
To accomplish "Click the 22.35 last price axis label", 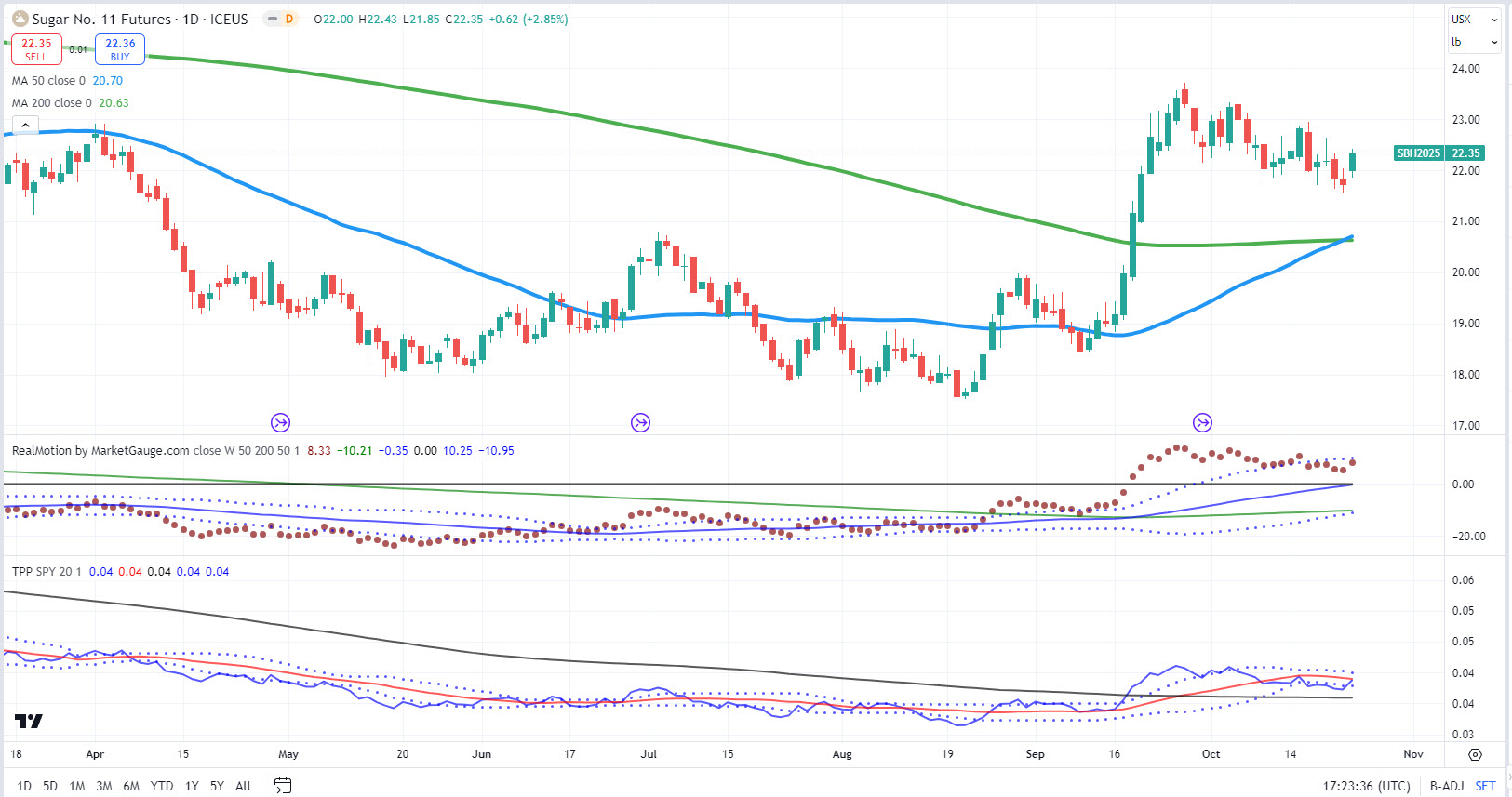I will click(1465, 153).
